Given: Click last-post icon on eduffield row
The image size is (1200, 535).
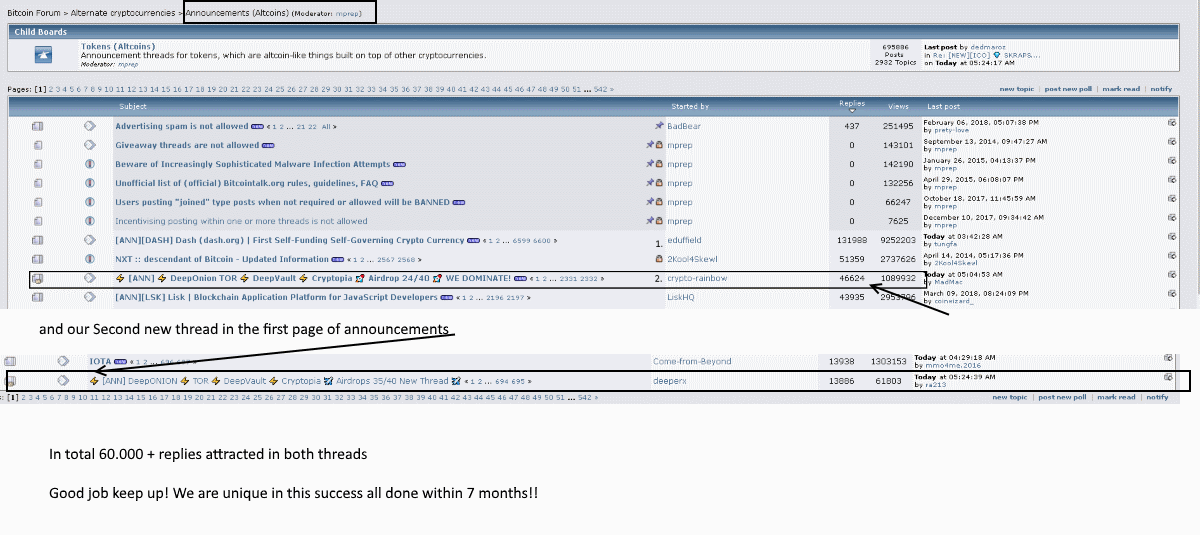Looking at the screenshot, I should [1172, 237].
